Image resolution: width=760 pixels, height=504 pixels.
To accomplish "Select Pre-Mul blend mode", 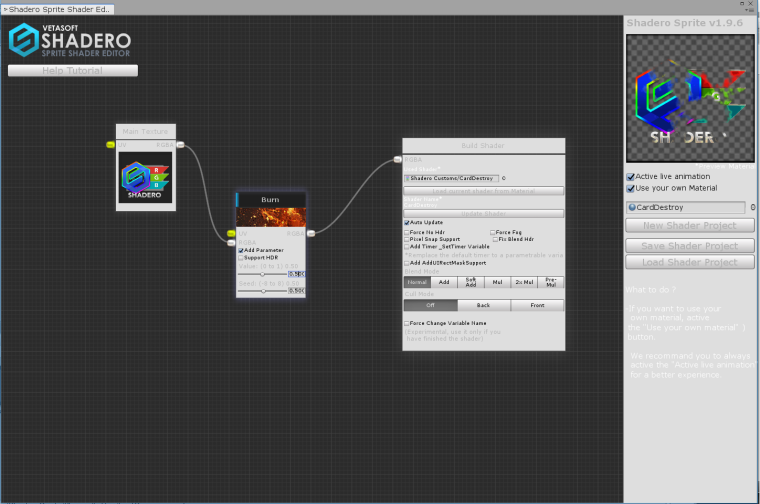I will pyautogui.click(x=551, y=282).
